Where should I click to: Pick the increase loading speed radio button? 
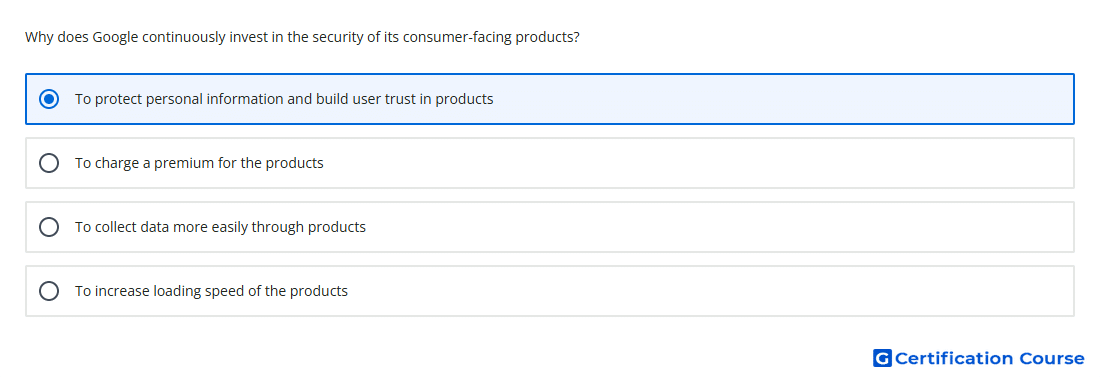[49, 291]
